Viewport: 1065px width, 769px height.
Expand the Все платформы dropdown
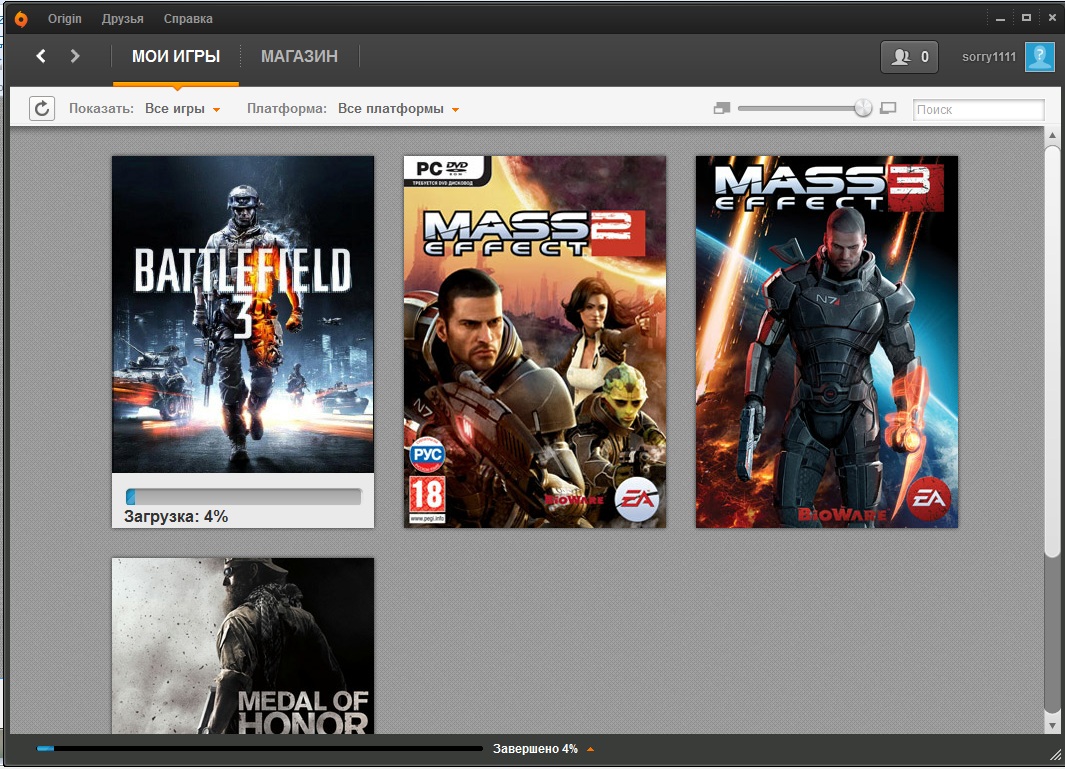399,109
